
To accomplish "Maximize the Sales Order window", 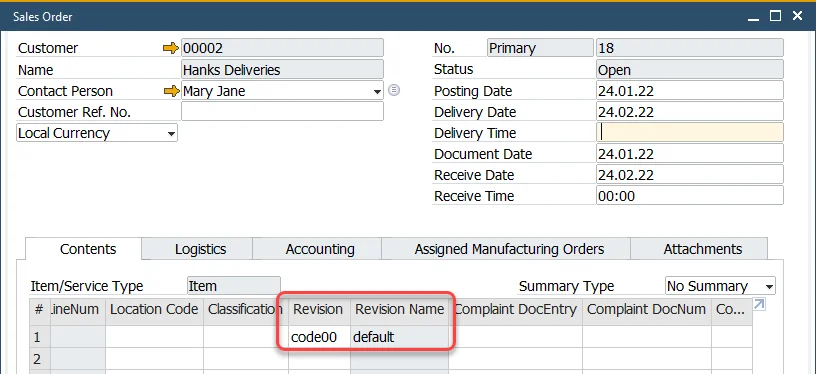I will click(775, 16).
